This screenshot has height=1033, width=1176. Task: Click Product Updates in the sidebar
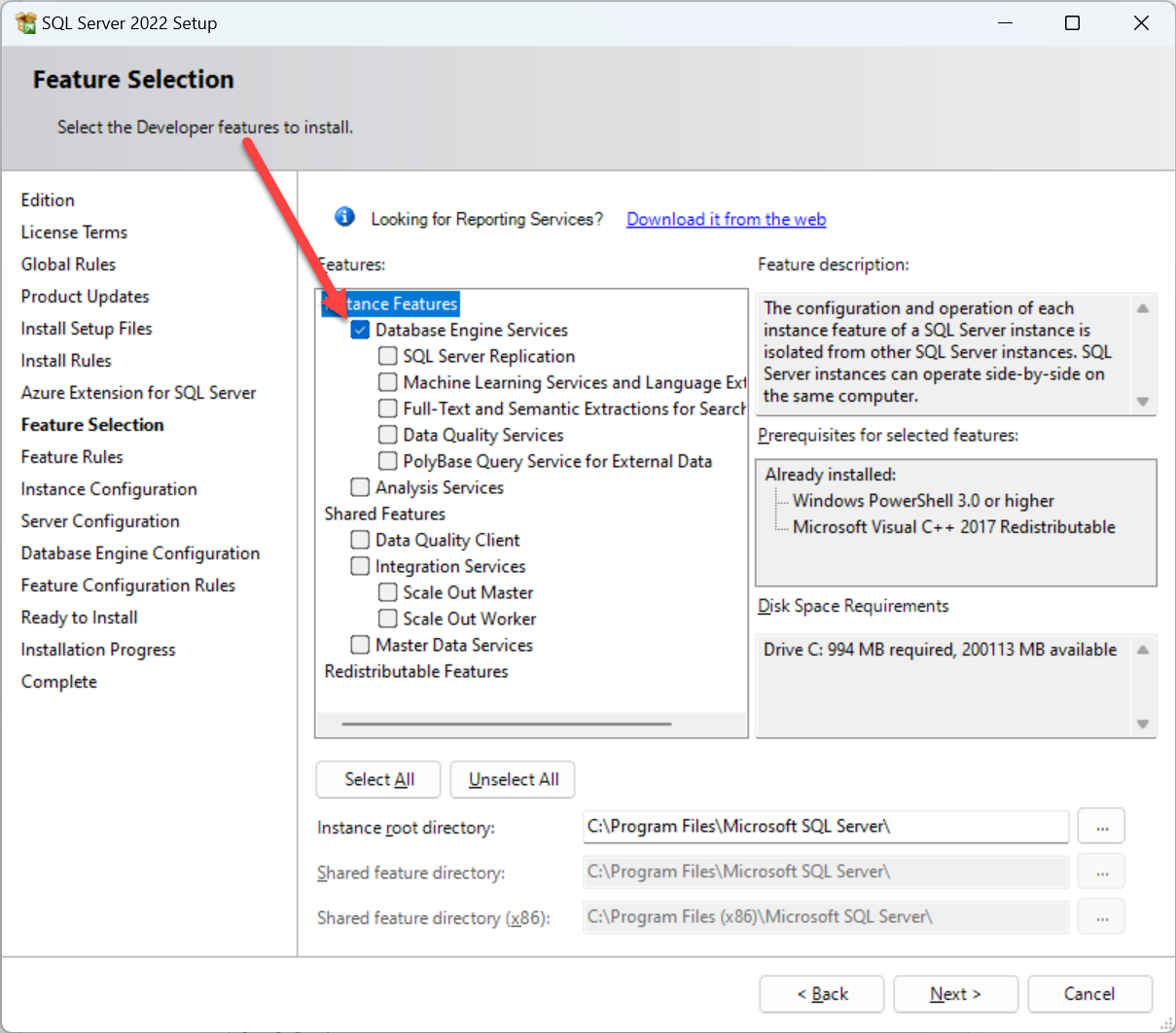[x=85, y=296]
